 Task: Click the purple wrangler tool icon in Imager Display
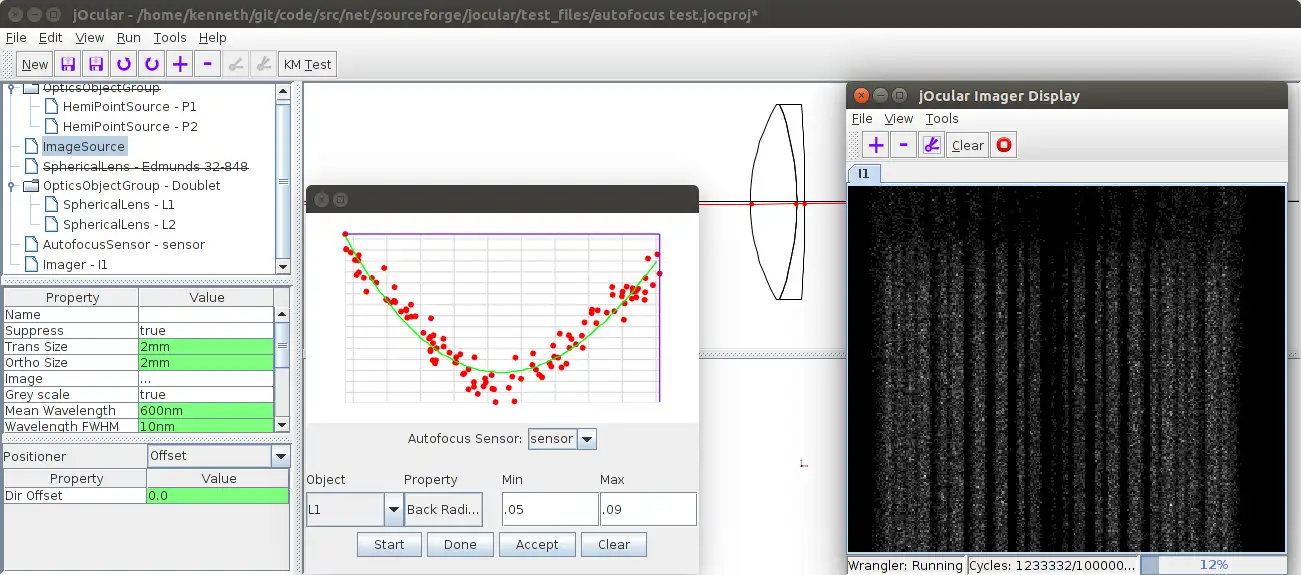coord(931,145)
